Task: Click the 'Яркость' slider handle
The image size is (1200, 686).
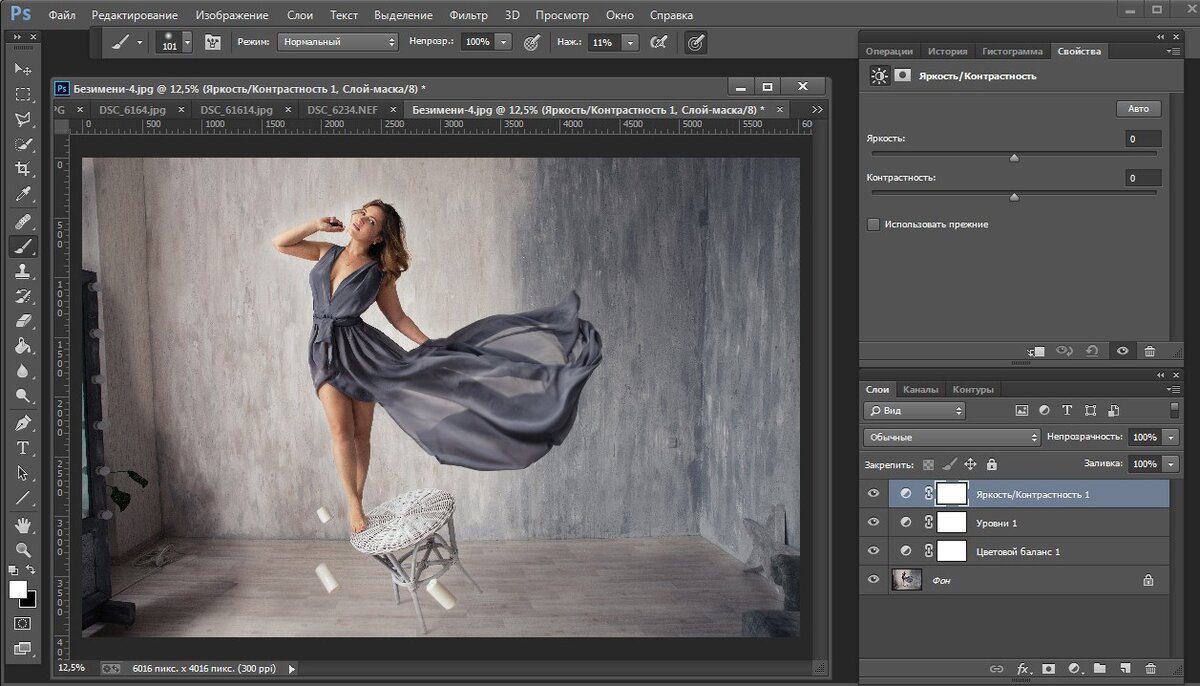Action: coord(1014,157)
